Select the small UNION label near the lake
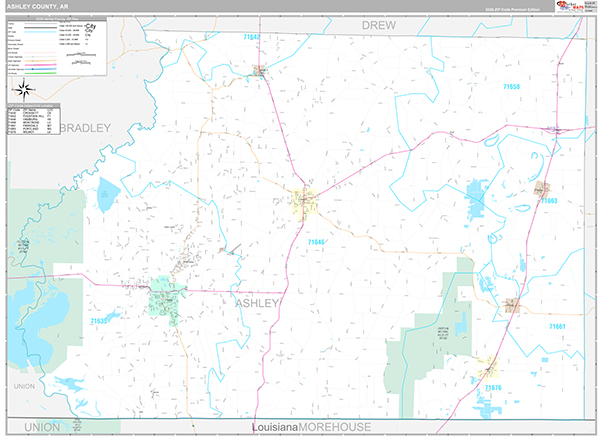 point(24,386)
